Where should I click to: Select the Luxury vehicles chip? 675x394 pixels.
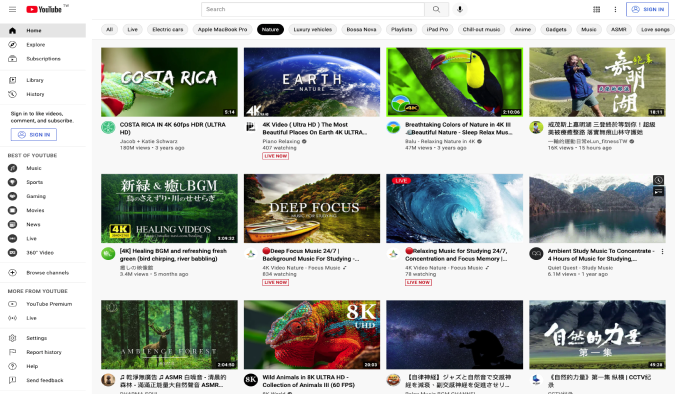(x=313, y=30)
